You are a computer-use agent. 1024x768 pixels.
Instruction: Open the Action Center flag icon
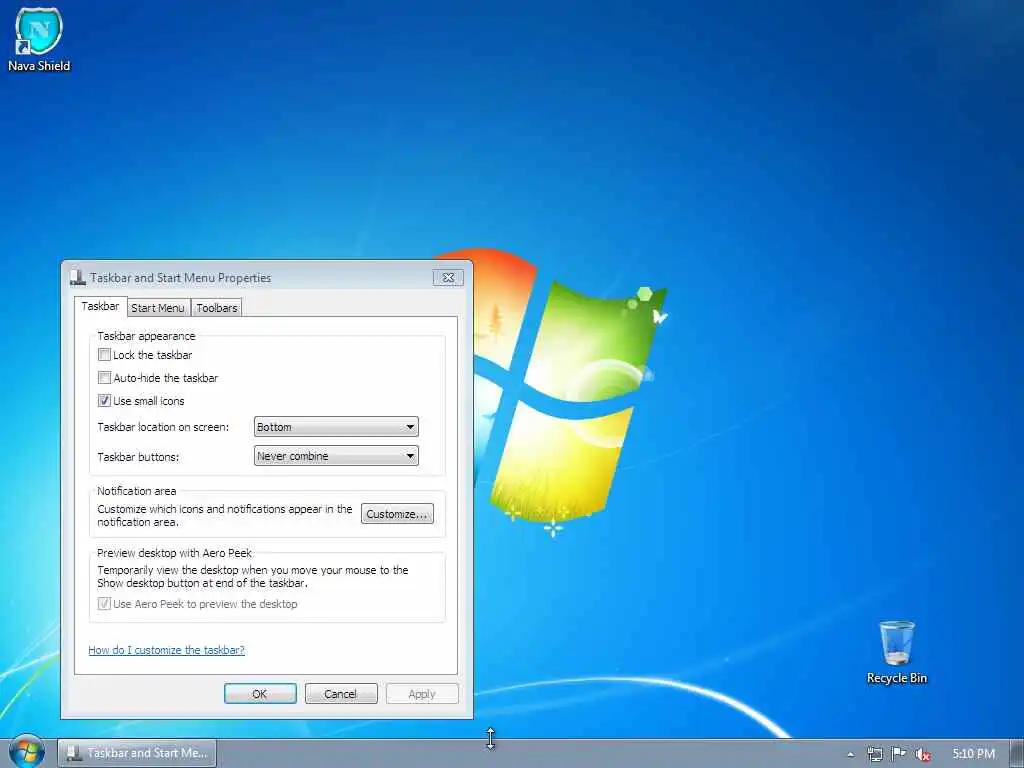[x=899, y=754]
